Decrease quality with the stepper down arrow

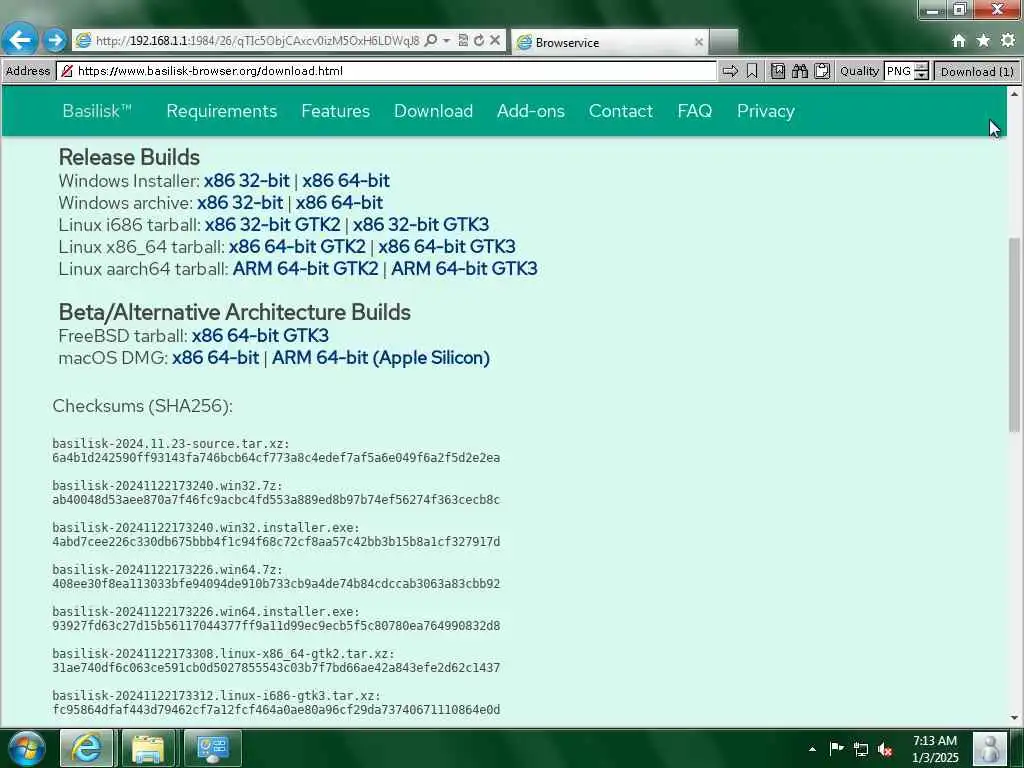click(921, 76)
